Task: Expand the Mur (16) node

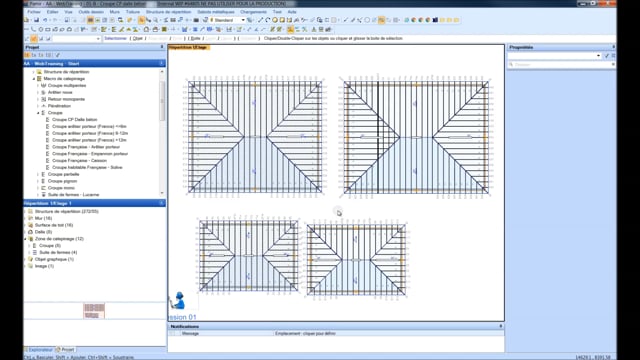Action: point(25,218)
